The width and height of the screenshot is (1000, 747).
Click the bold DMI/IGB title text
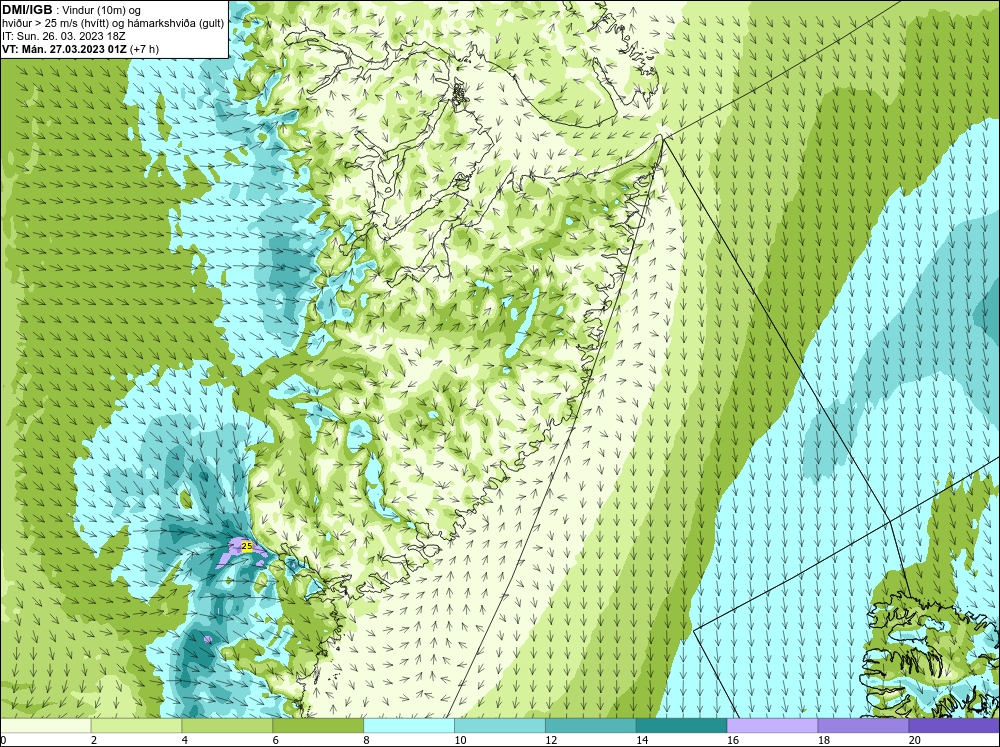27,10
